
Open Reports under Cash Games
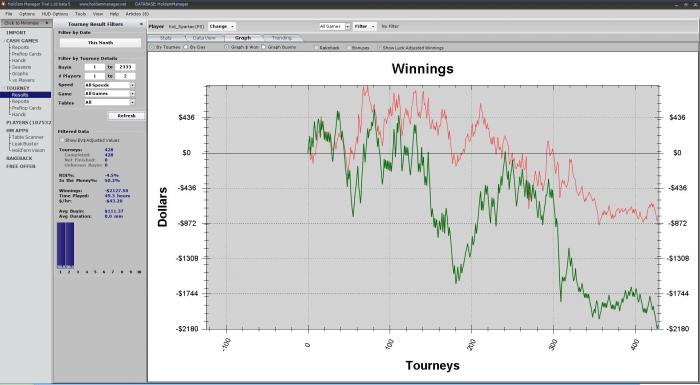[x=20, y=47]
